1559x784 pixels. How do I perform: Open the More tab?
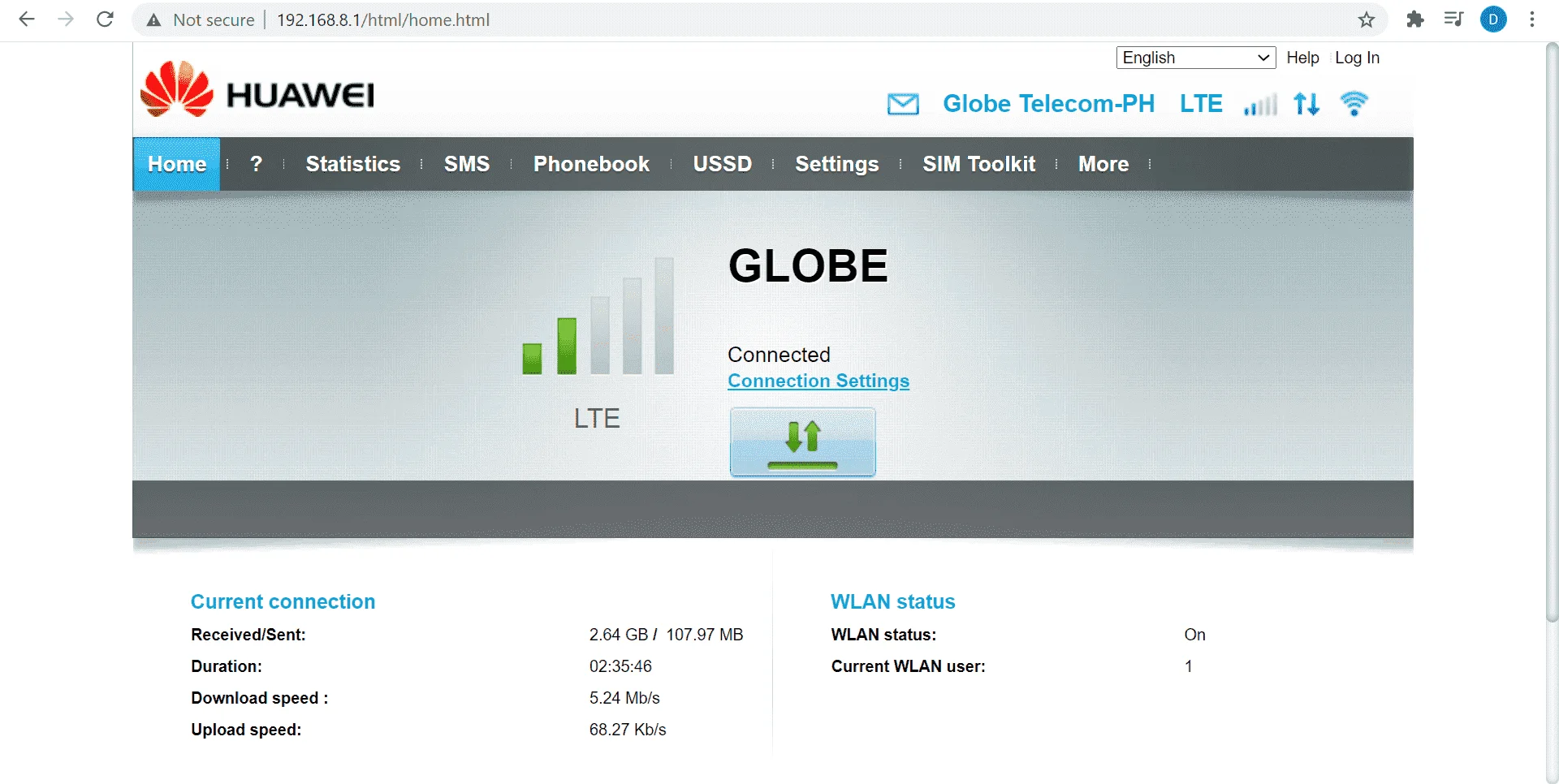coord(1103,164)
